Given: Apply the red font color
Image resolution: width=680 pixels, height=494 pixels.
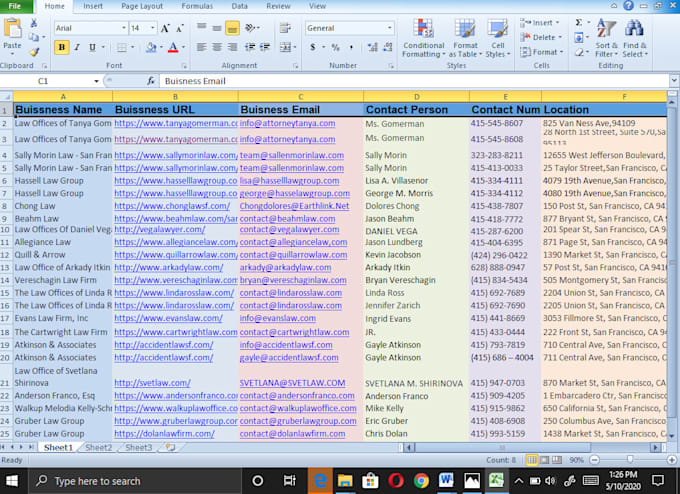Looking at the screenshot, I should point(173,47).
